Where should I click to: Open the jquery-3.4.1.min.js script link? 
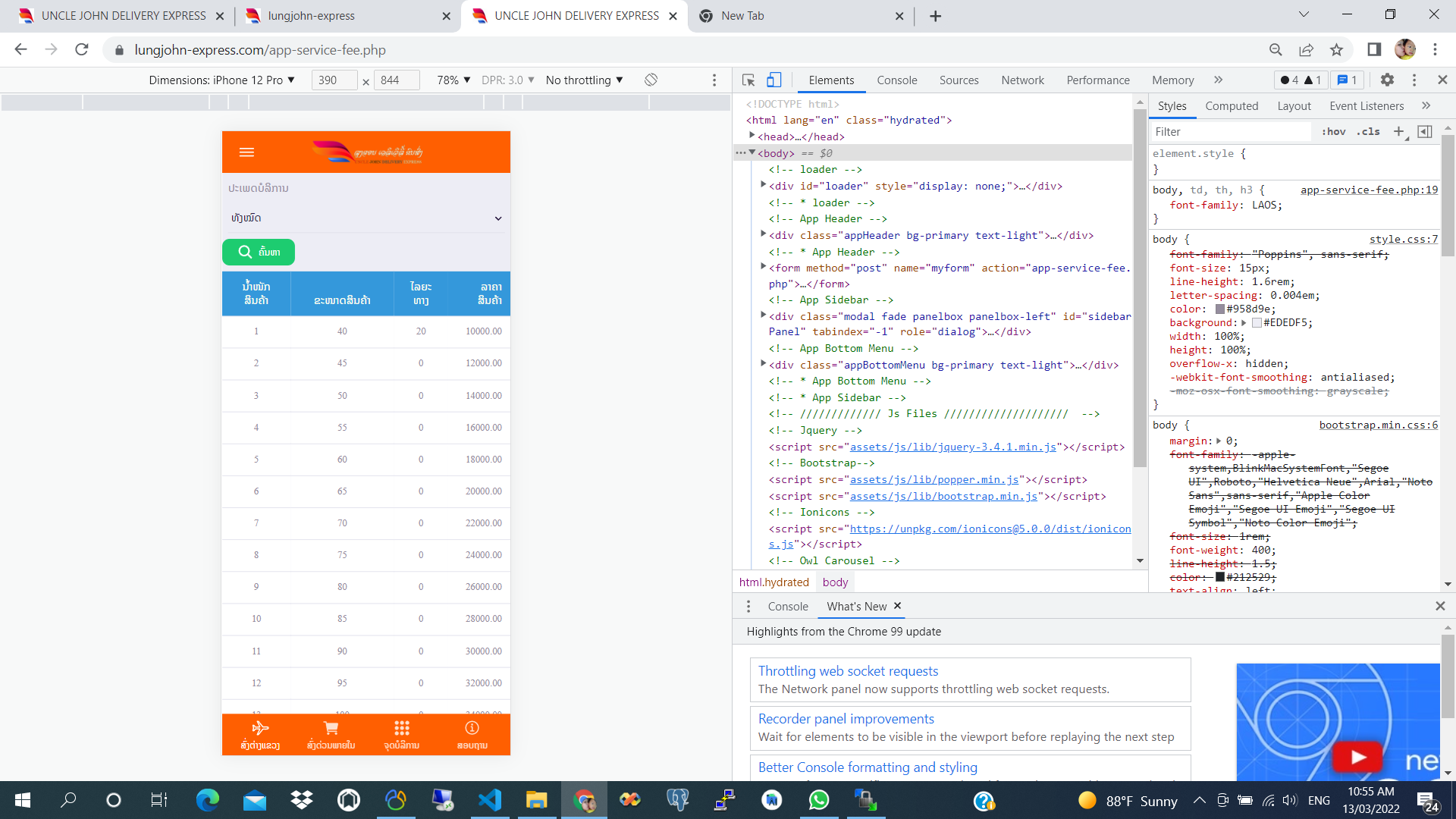952,447
